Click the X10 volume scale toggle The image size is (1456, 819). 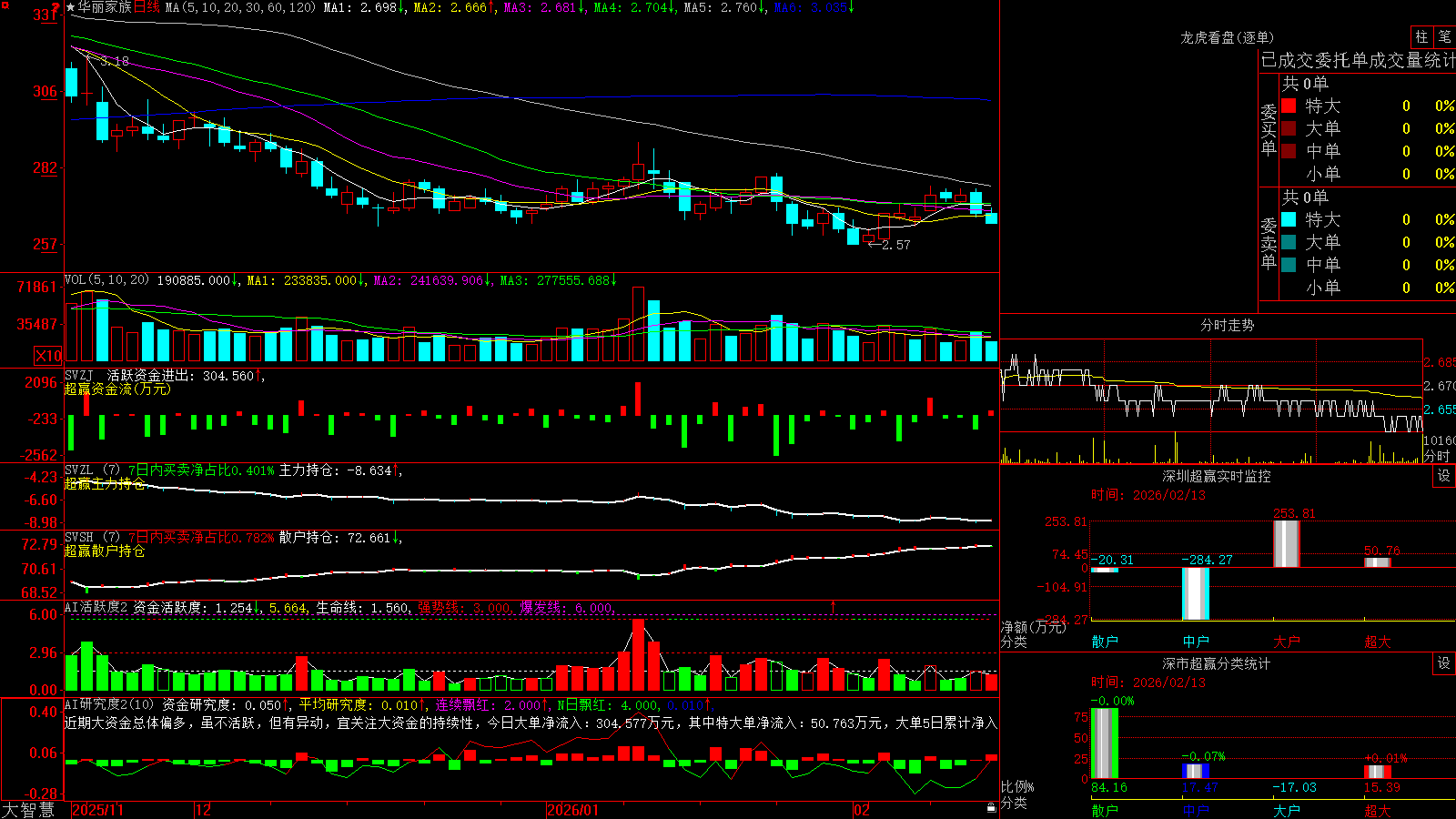pyautogui.click(x=48, y=356)
